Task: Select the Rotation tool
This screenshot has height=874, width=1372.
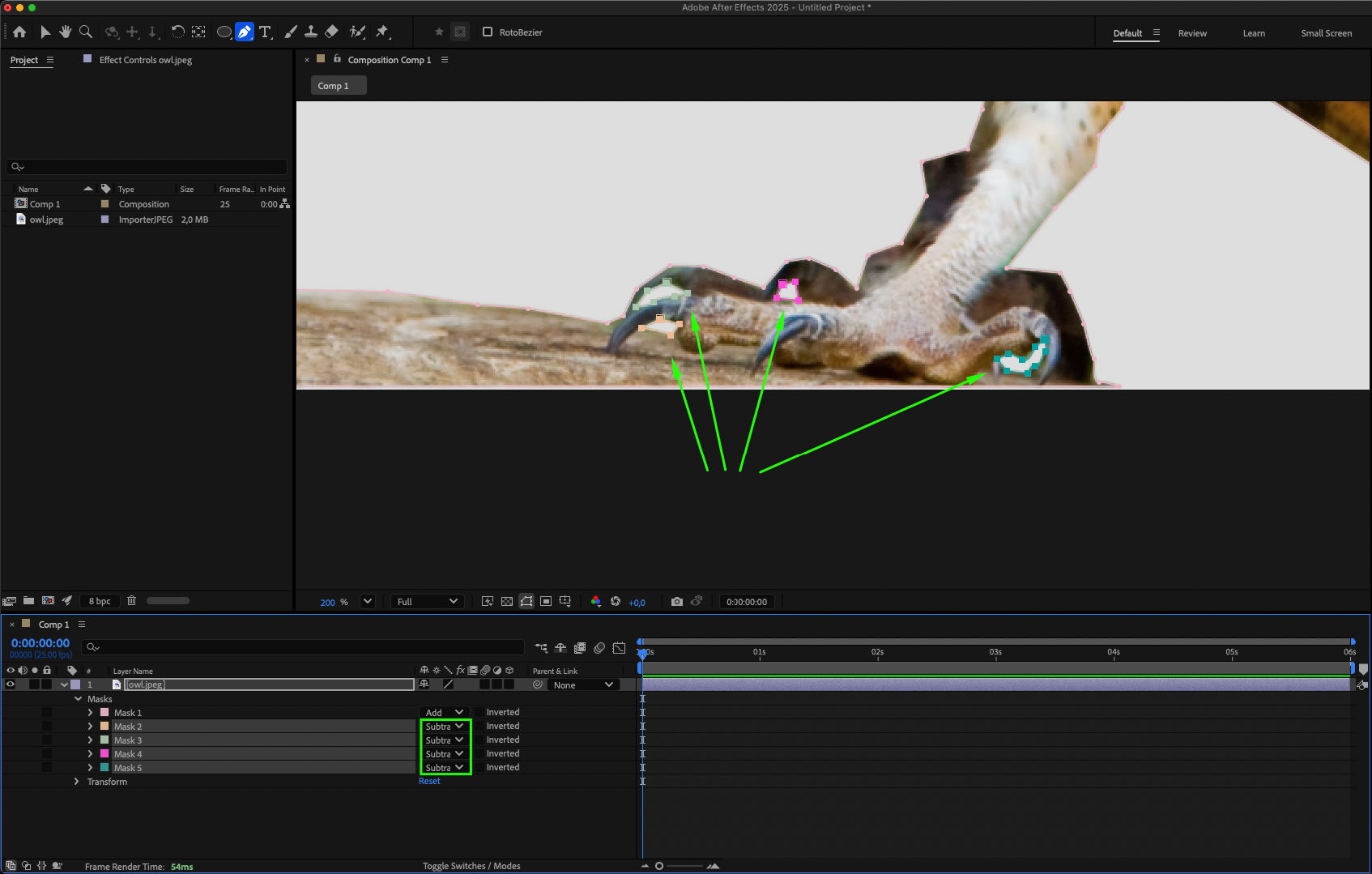Action: [177, 32]
